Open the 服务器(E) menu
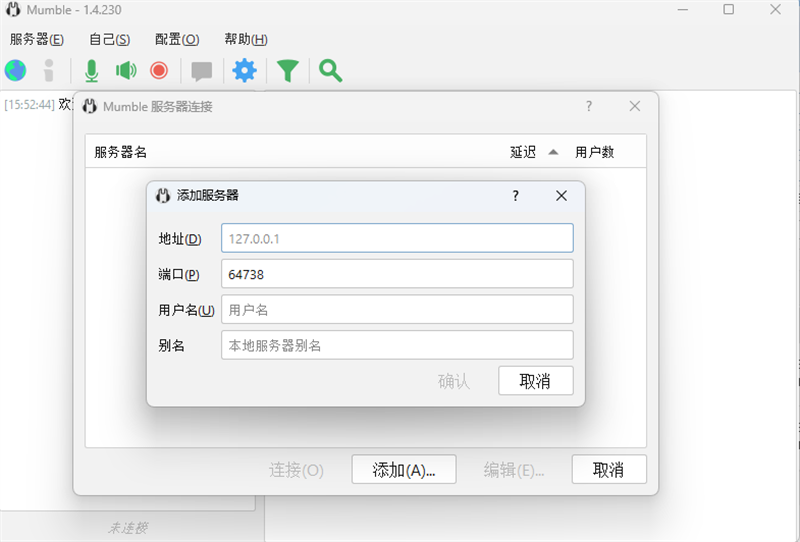The height and width of the screenshot is (542, 800). pyautogui.click(x=37, y=39)
